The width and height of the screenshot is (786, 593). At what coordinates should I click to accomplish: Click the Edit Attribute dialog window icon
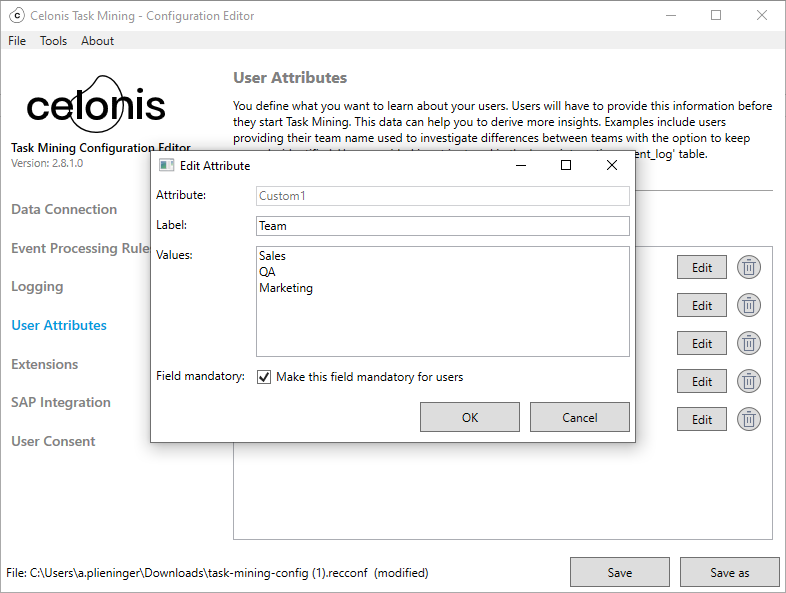166,165
